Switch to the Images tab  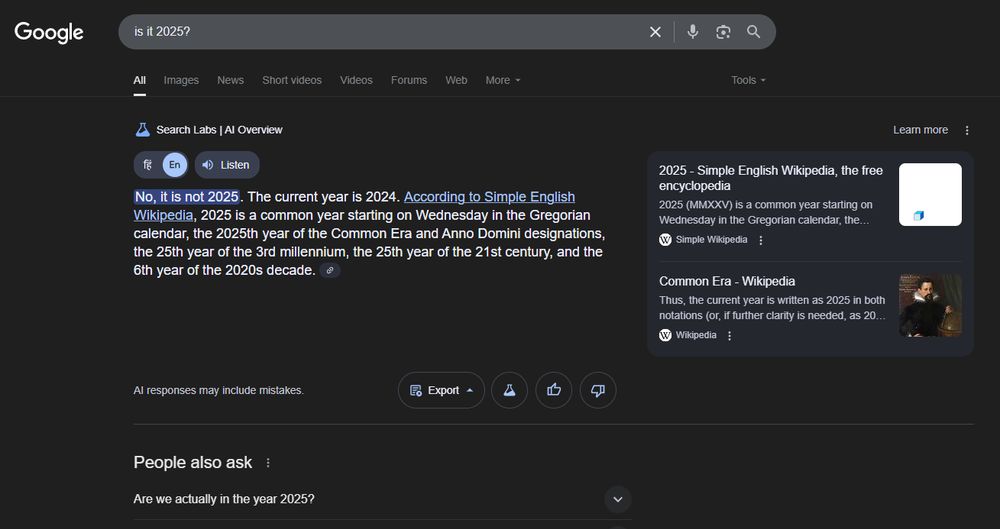pyautogui.click(x=181, y=80)
